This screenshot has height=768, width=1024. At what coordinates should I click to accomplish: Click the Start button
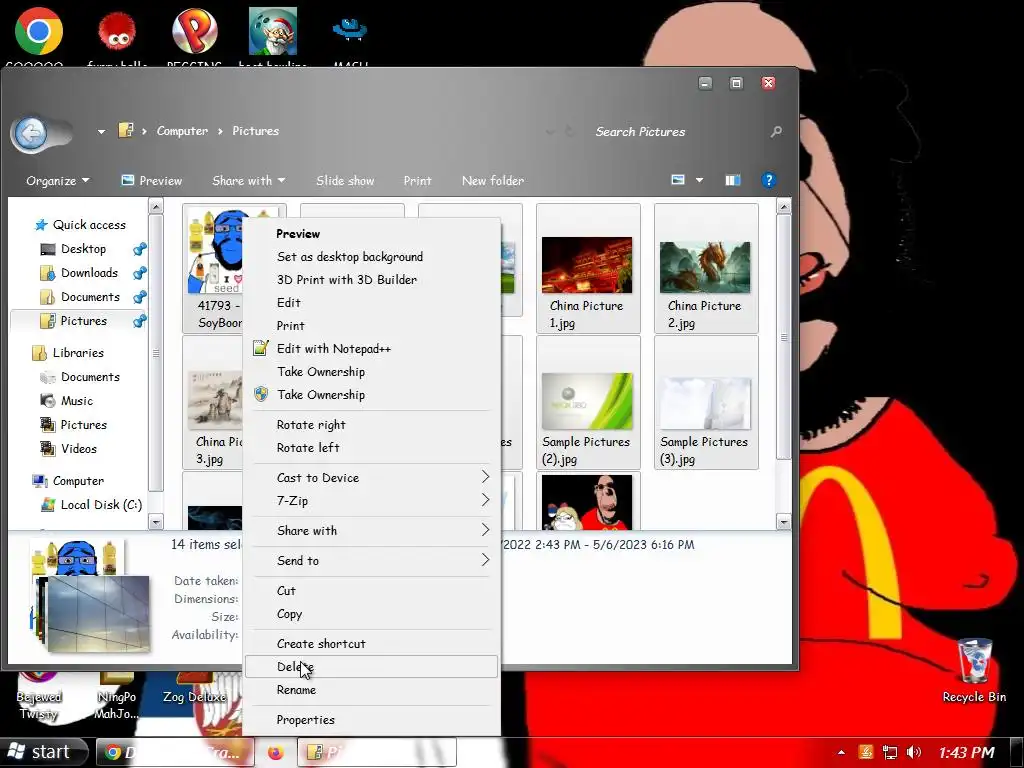pos(43,752)
